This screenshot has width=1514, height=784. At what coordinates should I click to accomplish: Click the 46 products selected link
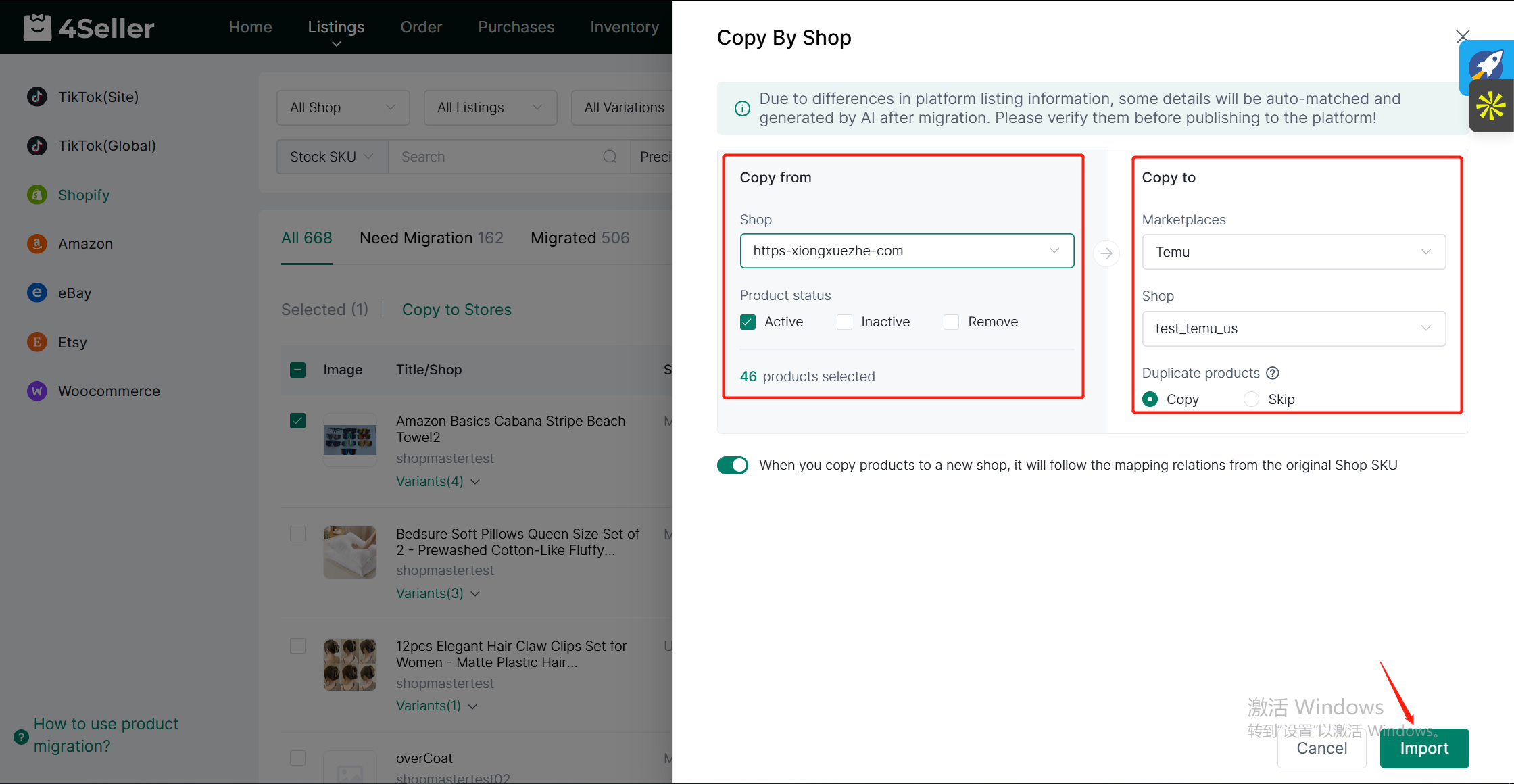pyautogui.click(x=807, y=376)
